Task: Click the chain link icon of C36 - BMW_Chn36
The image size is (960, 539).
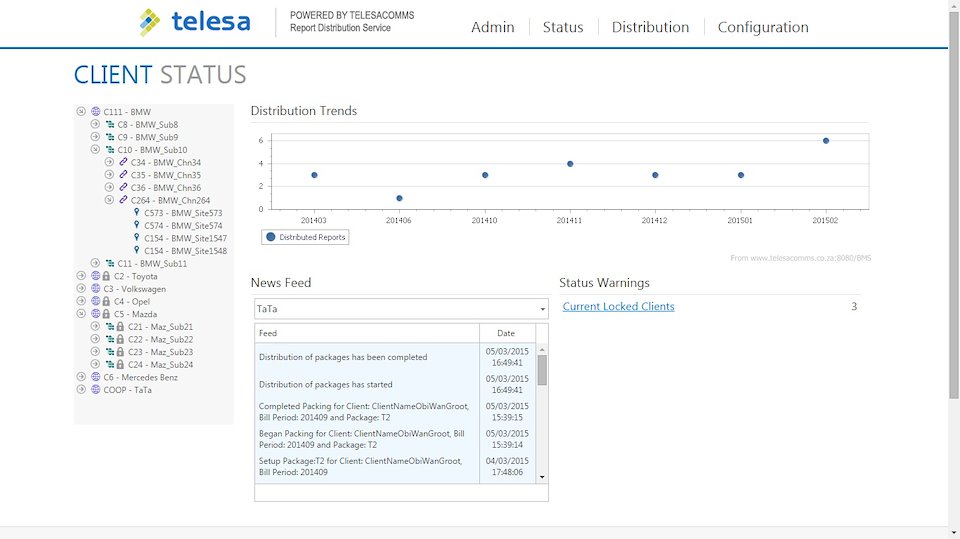Action: [x=123, y=187]
